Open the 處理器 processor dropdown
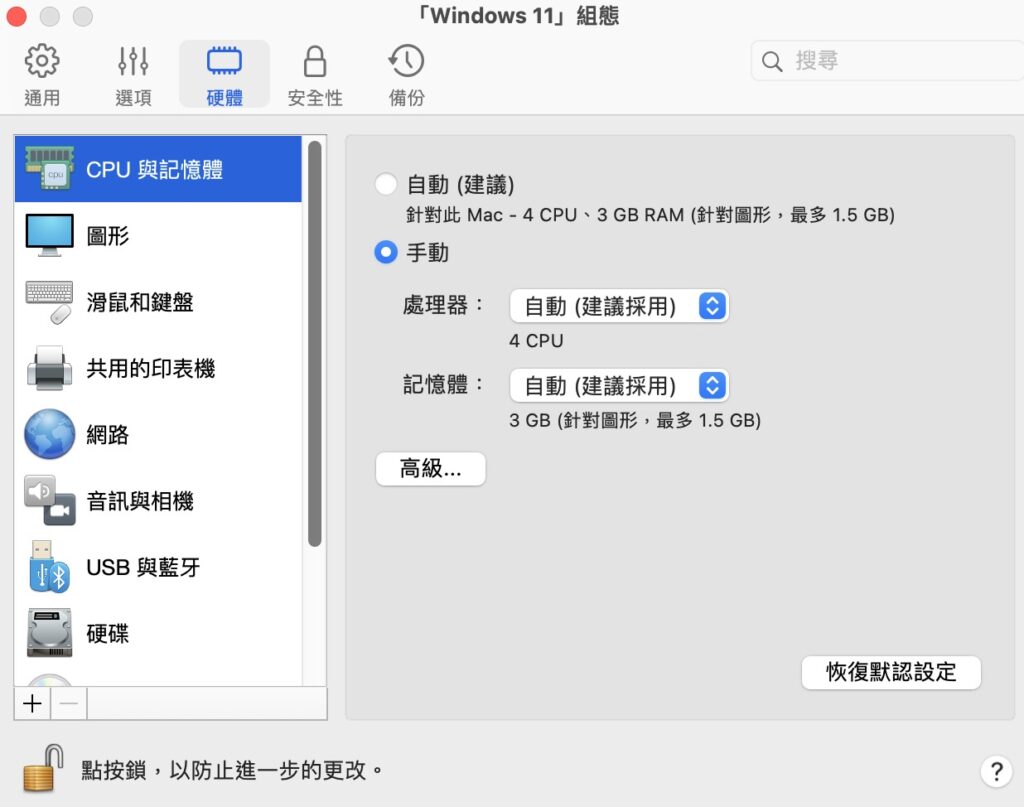 (x=618, y=306)
